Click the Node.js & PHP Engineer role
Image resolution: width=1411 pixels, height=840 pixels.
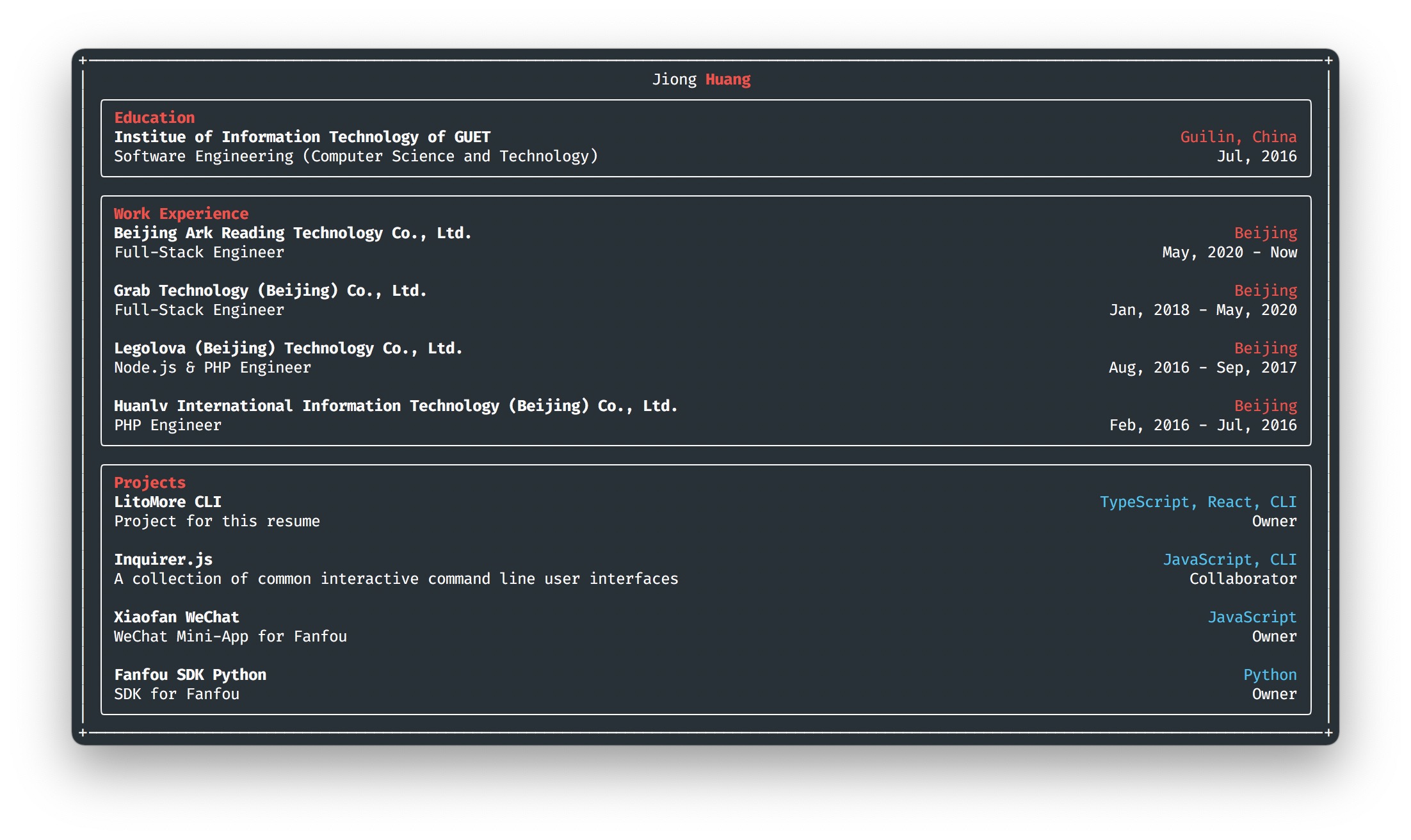(213, 367)
